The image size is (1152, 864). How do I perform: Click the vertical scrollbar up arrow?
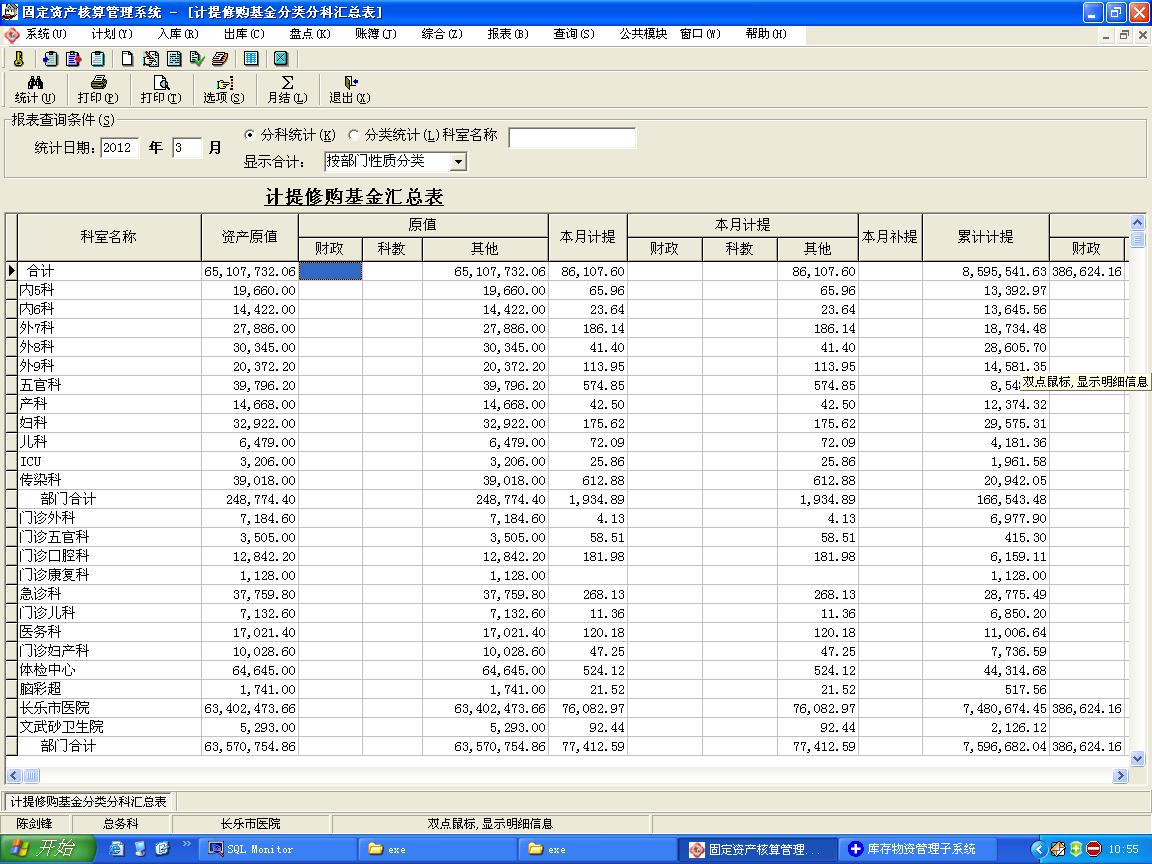pos(1137,222)
